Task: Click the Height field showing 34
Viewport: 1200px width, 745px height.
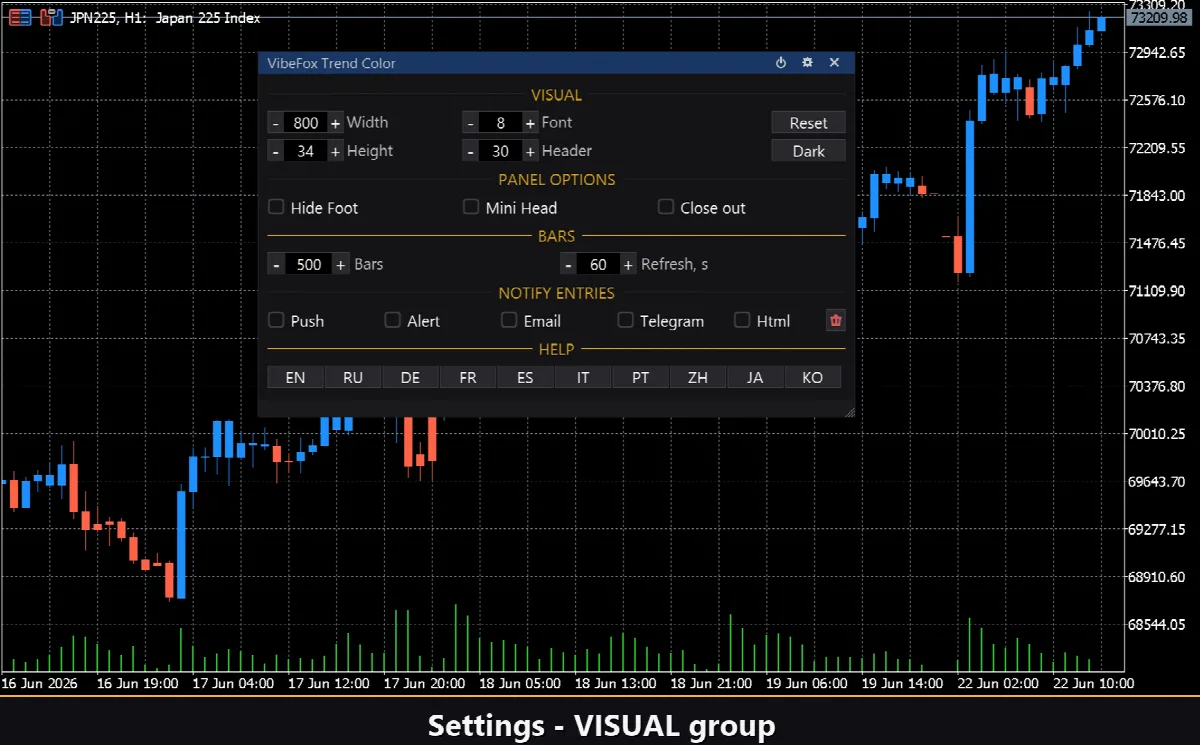Action: click(x=306, y=152)
